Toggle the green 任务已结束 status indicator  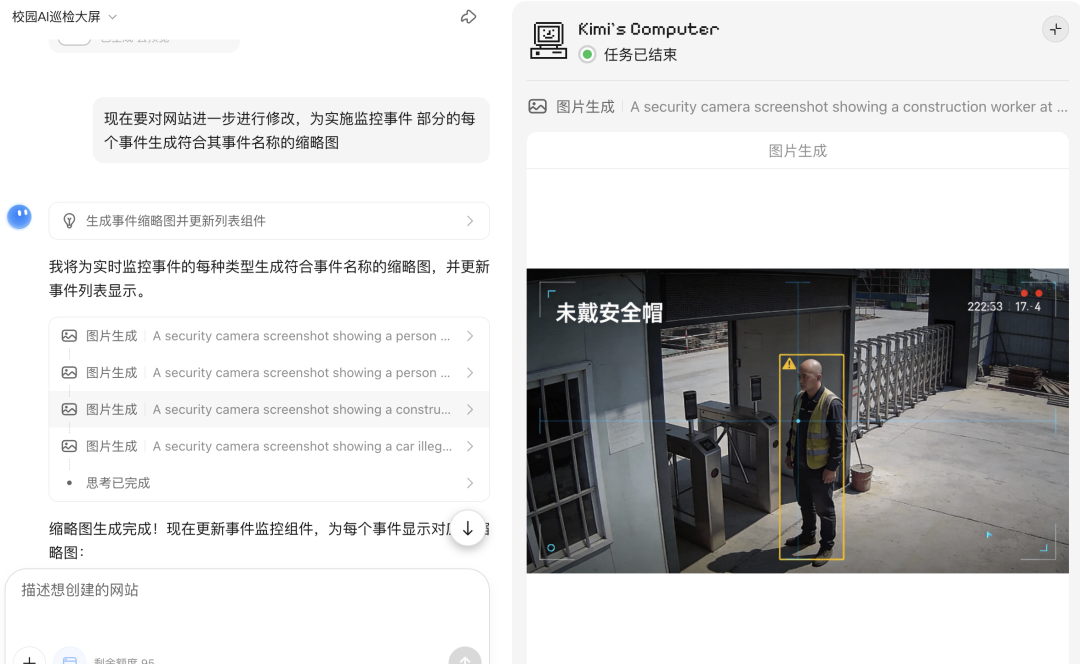tap(589, 55)
